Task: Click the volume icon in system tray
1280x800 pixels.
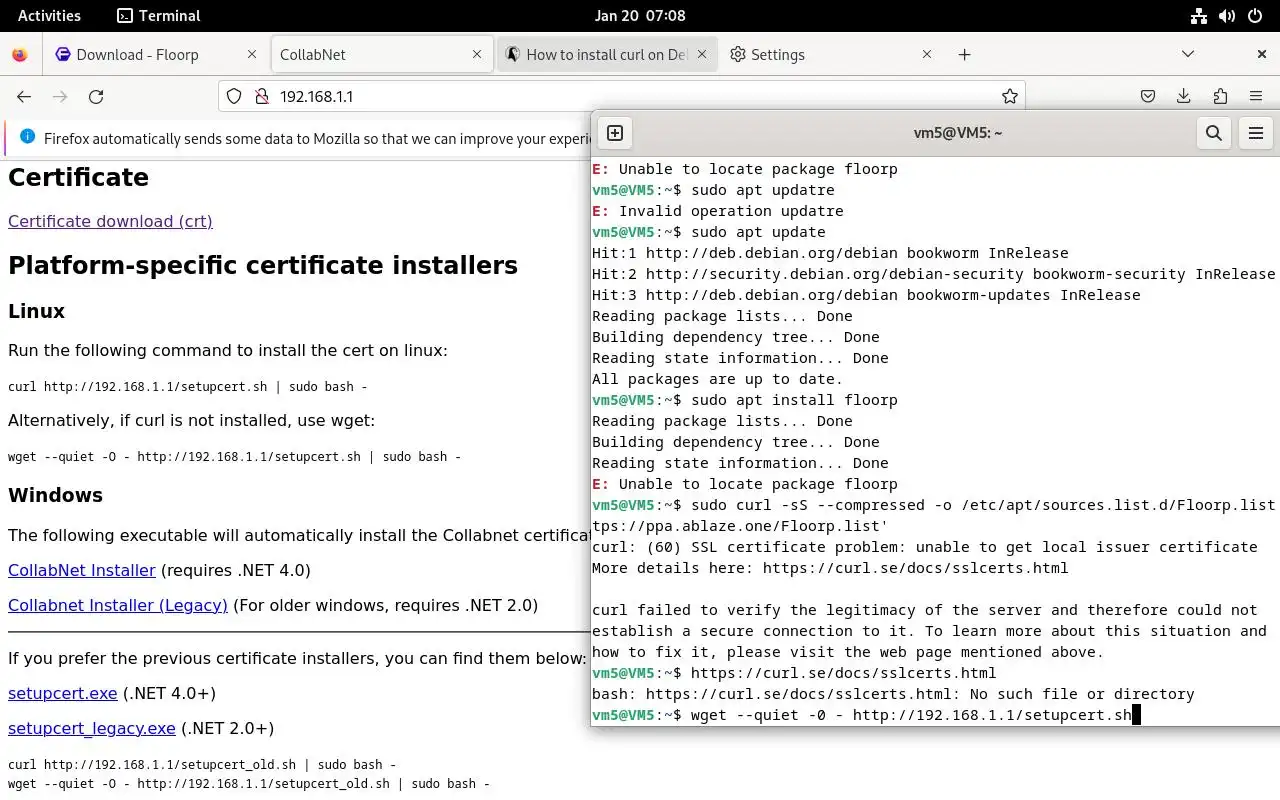Action: click(x=1228, y=15)
